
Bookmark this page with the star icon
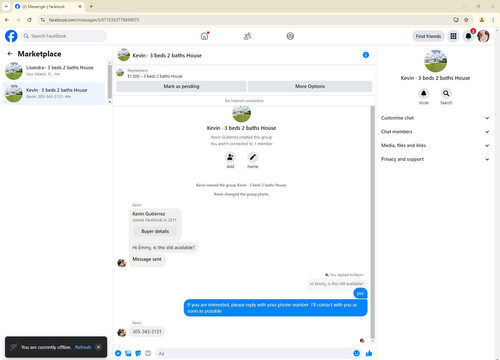tap(466, 20)
